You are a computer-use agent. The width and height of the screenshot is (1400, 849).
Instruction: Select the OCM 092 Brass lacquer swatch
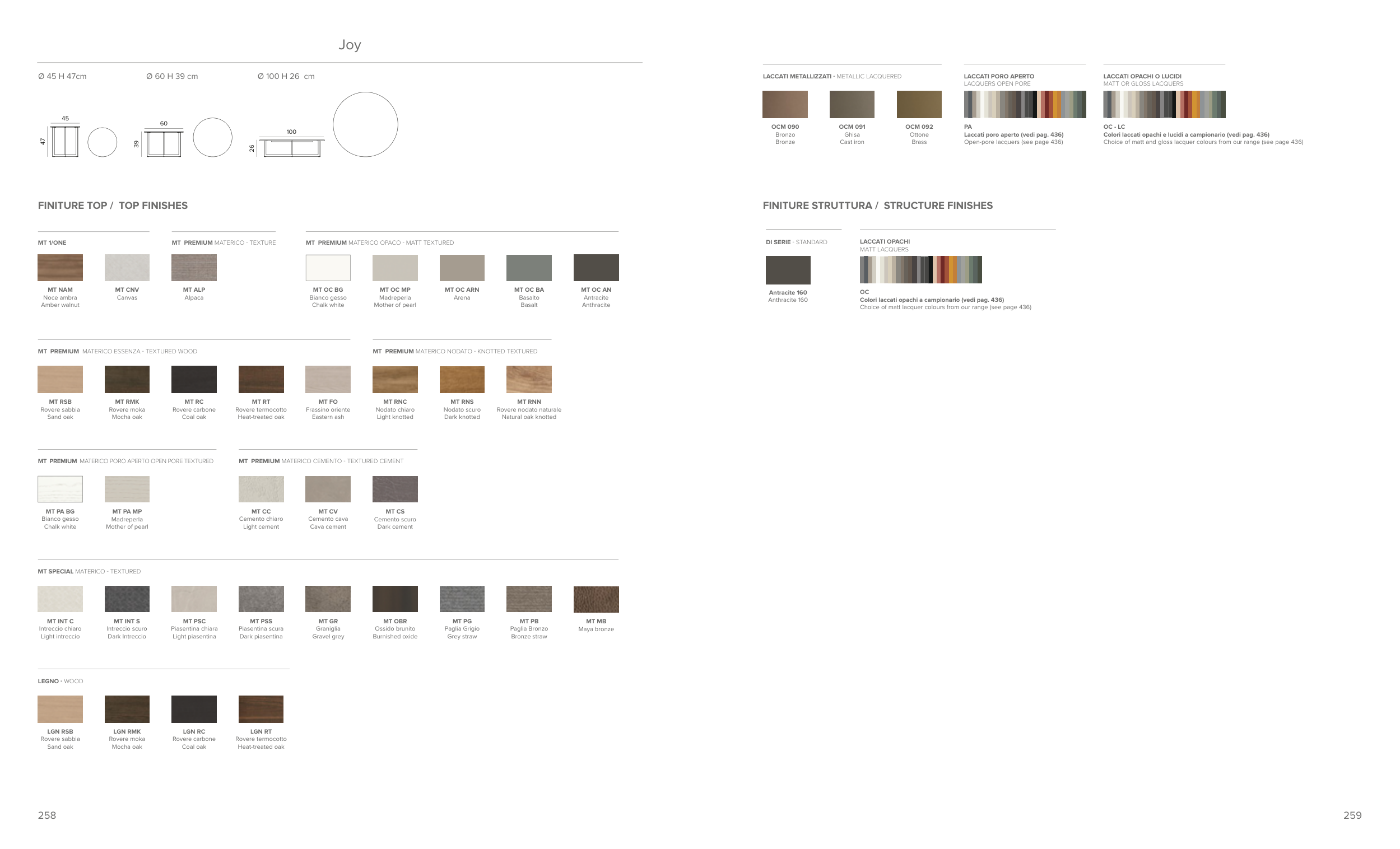pyautogui.click(x=919, y=105)
